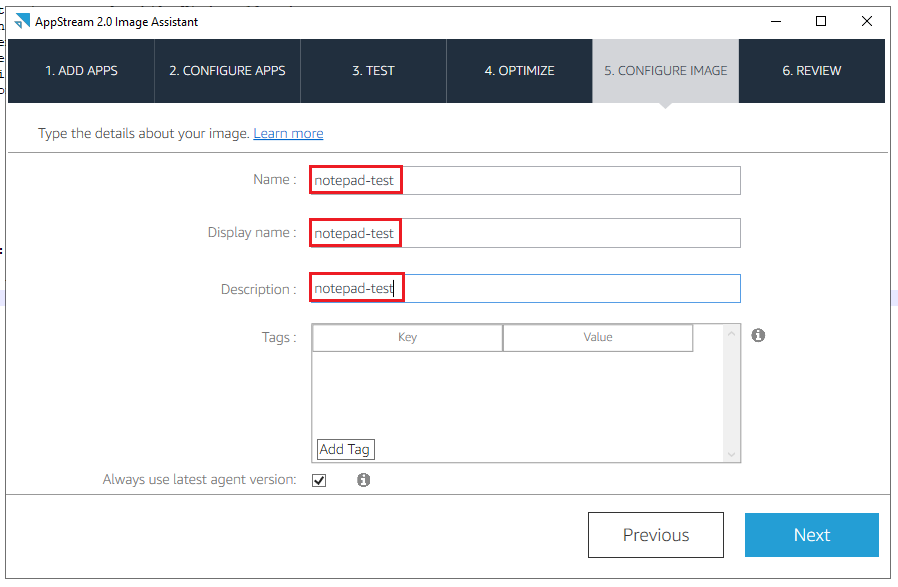Focus the Display name input field
The height and width of the screenshot is (587, 898).
tap(525, 233)
